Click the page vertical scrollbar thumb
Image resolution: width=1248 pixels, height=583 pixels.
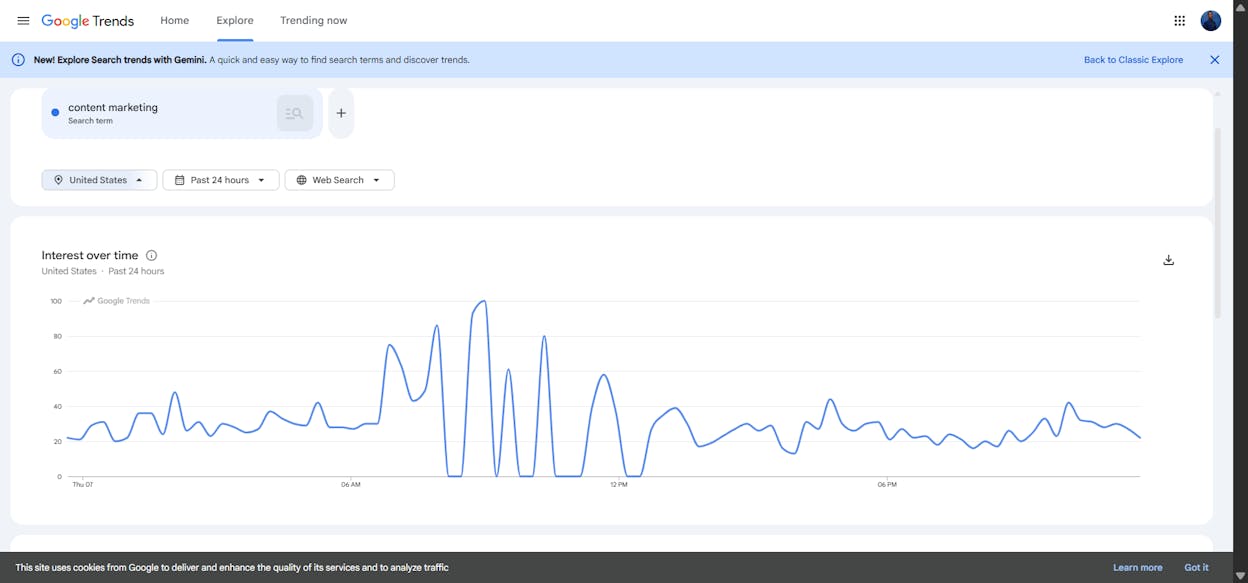coord(1217,222)
